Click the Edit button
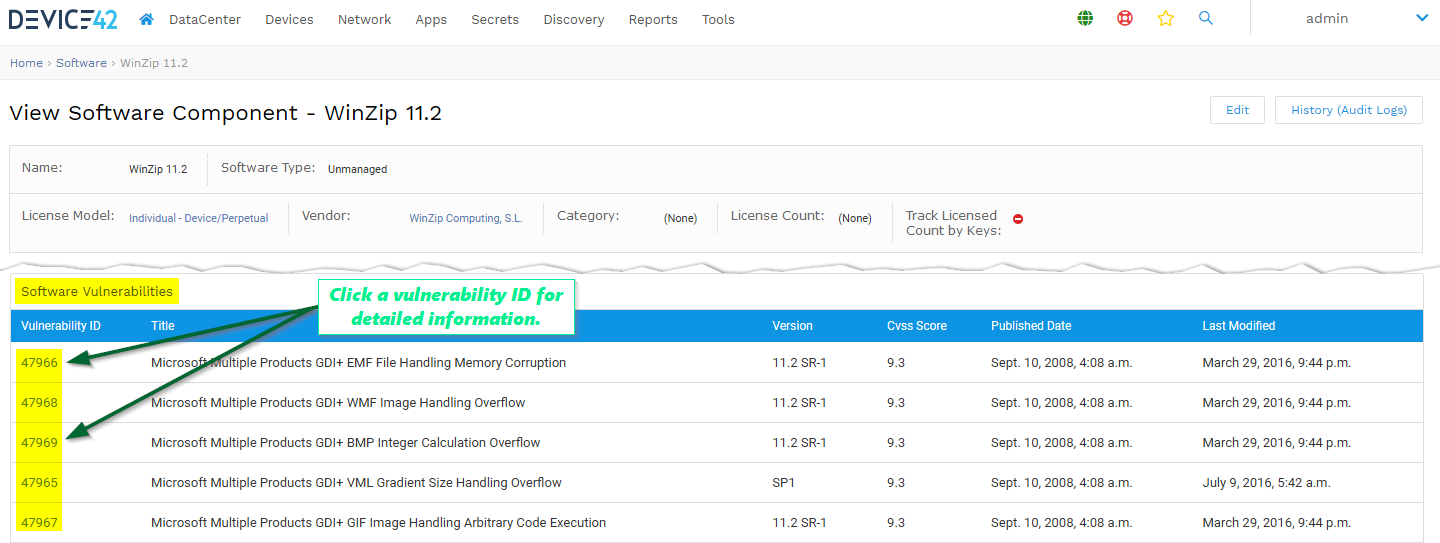The image size is (1440, 543). [1237, 110]
